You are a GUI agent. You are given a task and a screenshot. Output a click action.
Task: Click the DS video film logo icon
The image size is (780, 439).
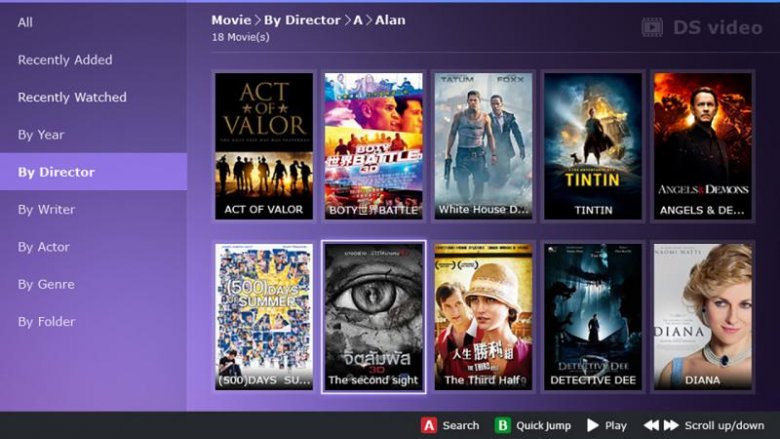652,27
